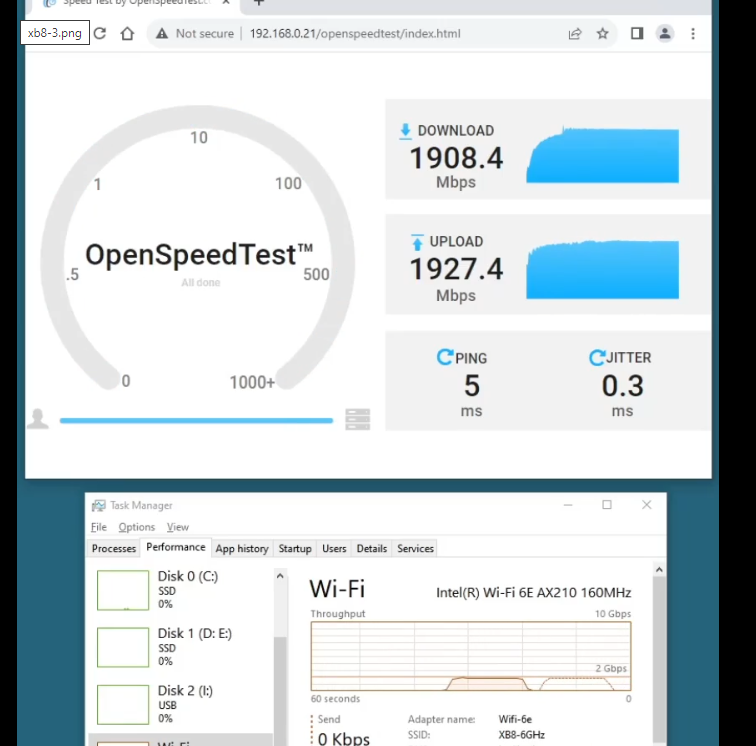Click the Wi-Fi 6E AX210 adapter label
Viewport: 756px width, 746px height.
[x=534, y=592]
